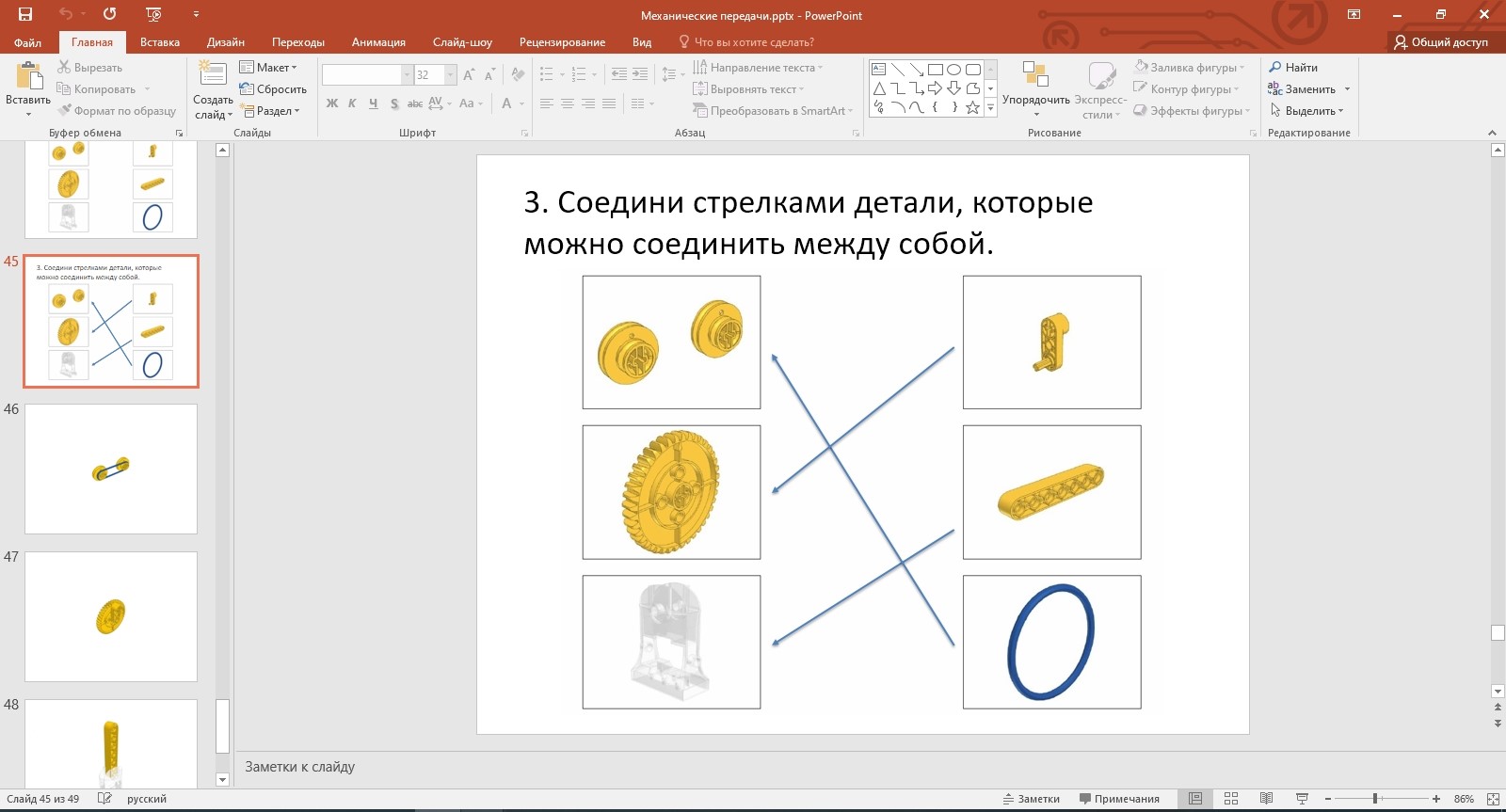Click the Вставить paste icon
The height and width of the screenshot is (812, 1506).
point(28,78)
